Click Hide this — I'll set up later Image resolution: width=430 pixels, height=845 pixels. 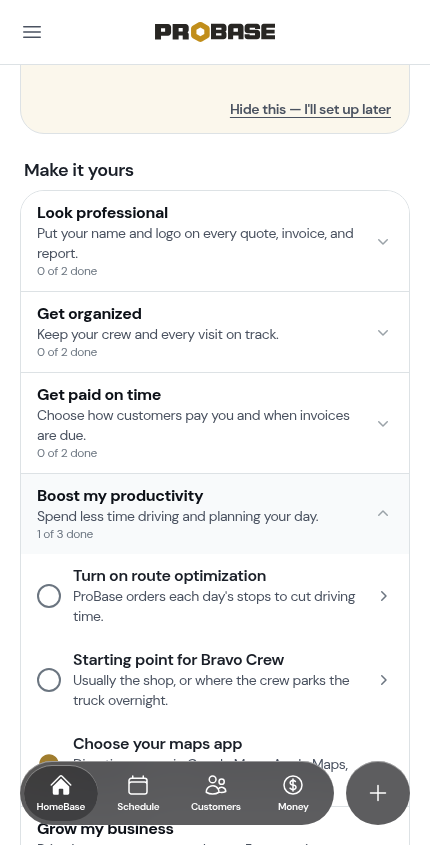(310, 109)
